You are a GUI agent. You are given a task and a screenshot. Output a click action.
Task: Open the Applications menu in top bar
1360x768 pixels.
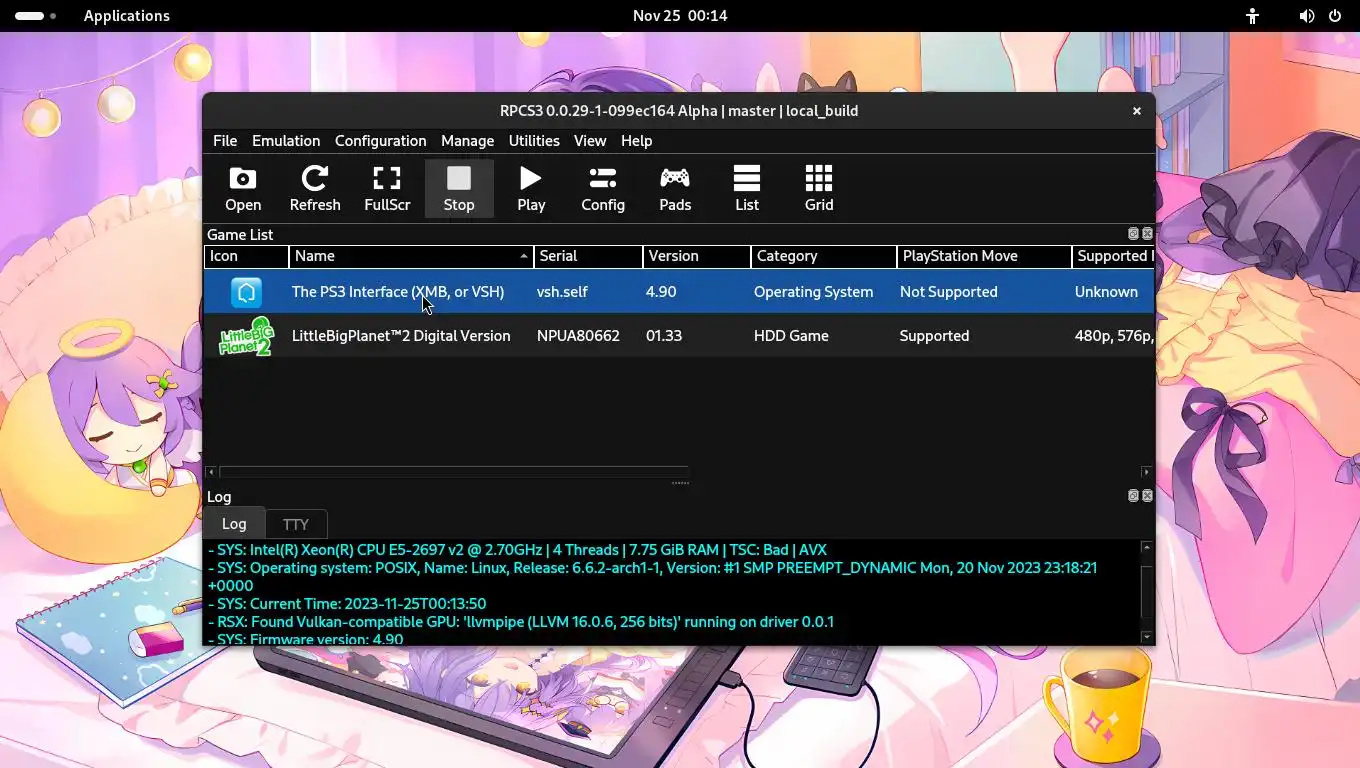tap(127, 16)
